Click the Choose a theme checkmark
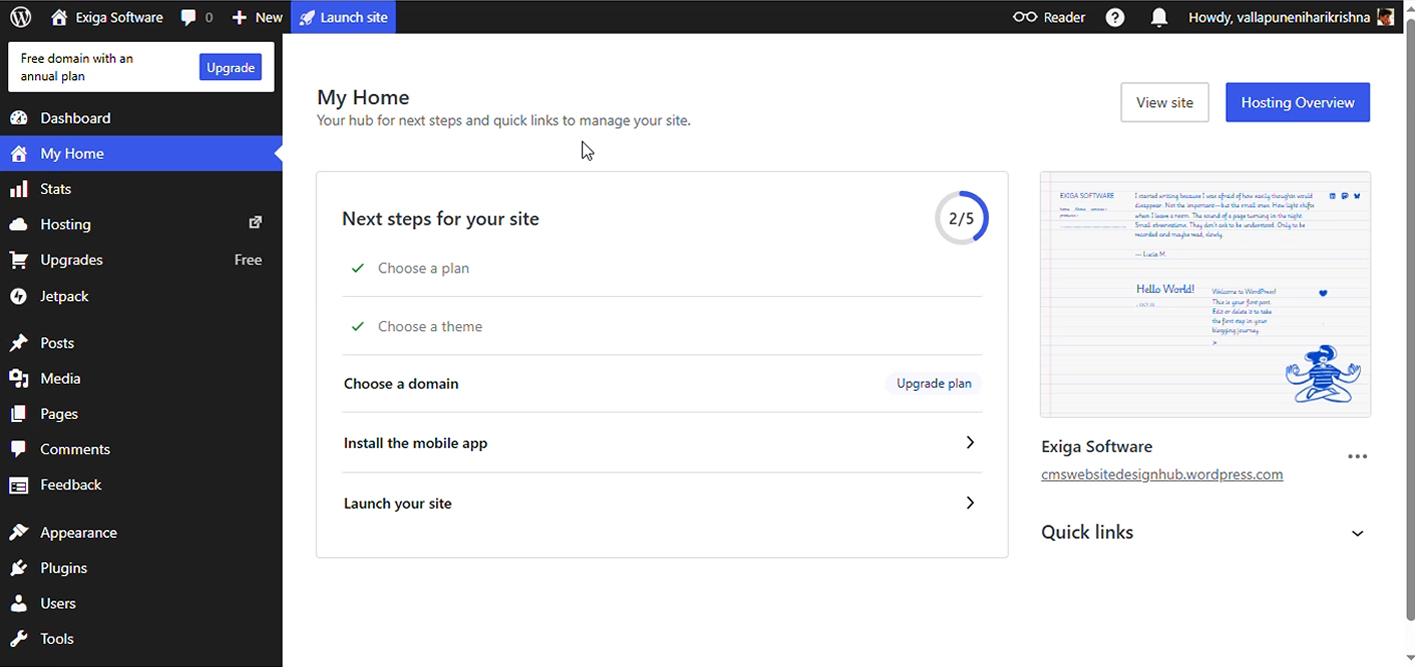1415x667 pixels. [x=357, y=327]
